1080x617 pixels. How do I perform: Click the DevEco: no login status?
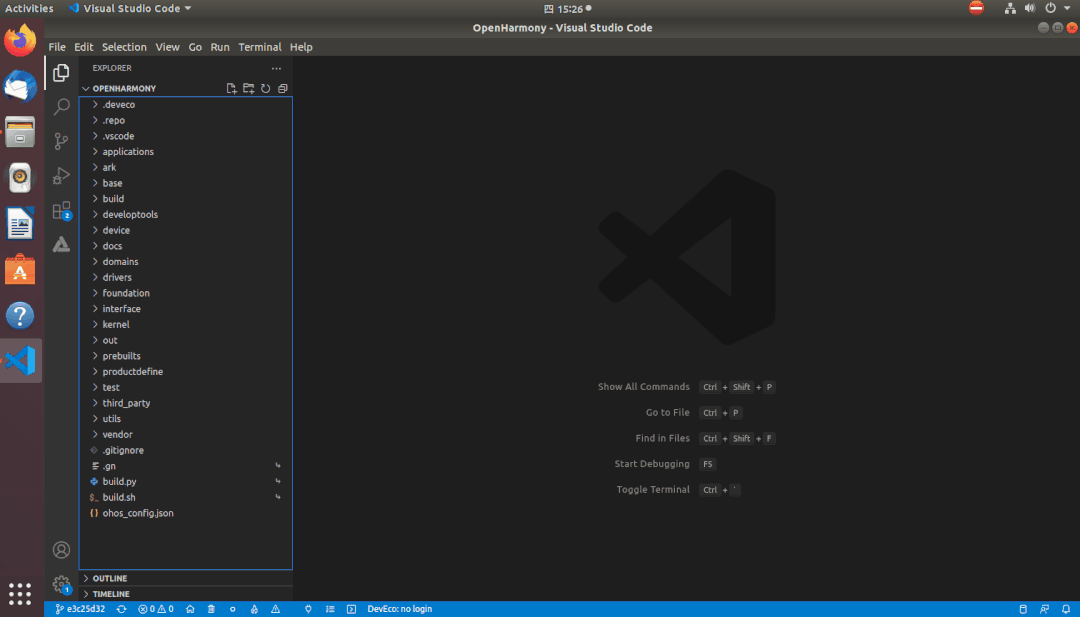point(399,609)
